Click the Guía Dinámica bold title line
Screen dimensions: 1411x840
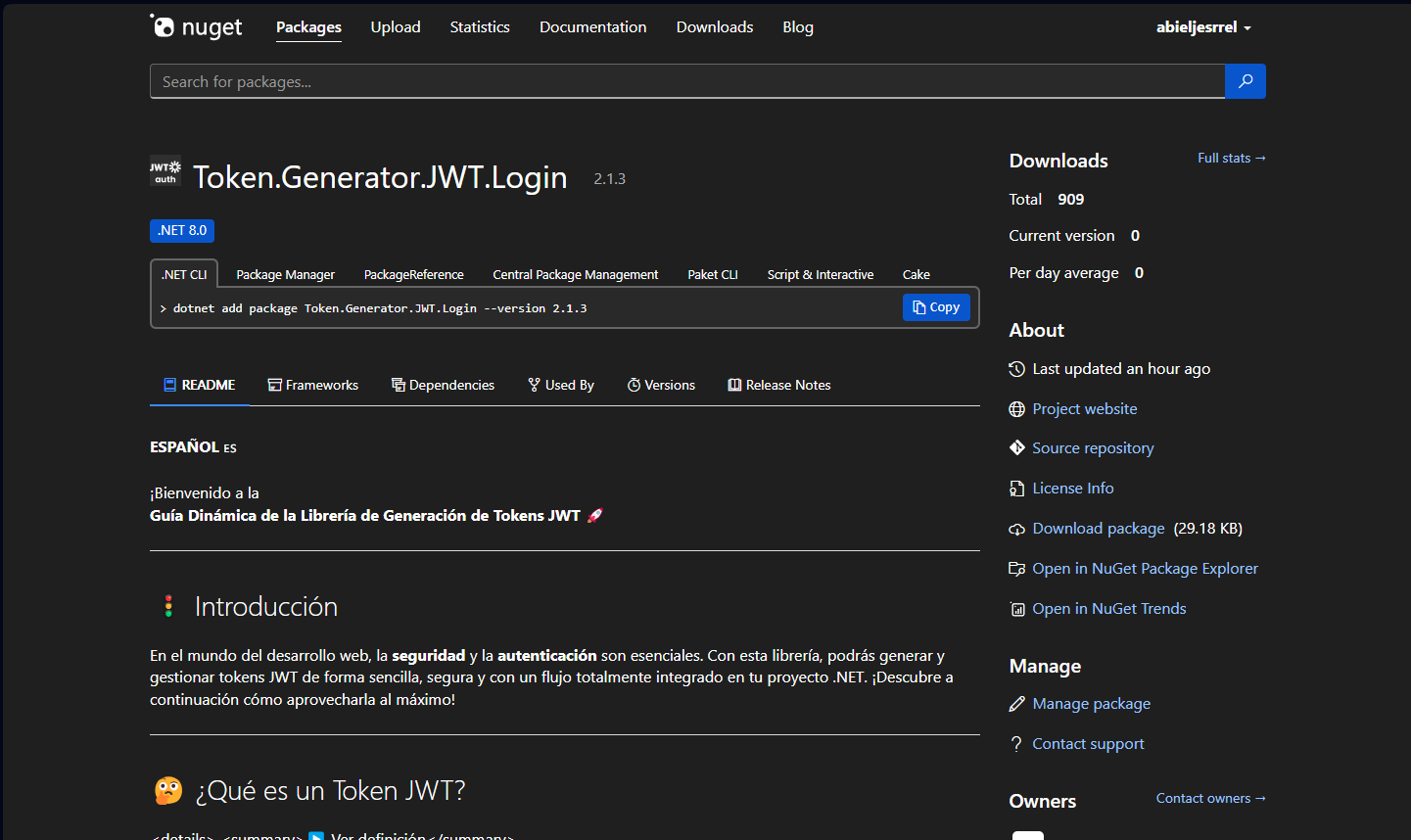pyautogui.click(x=376, y=516)
